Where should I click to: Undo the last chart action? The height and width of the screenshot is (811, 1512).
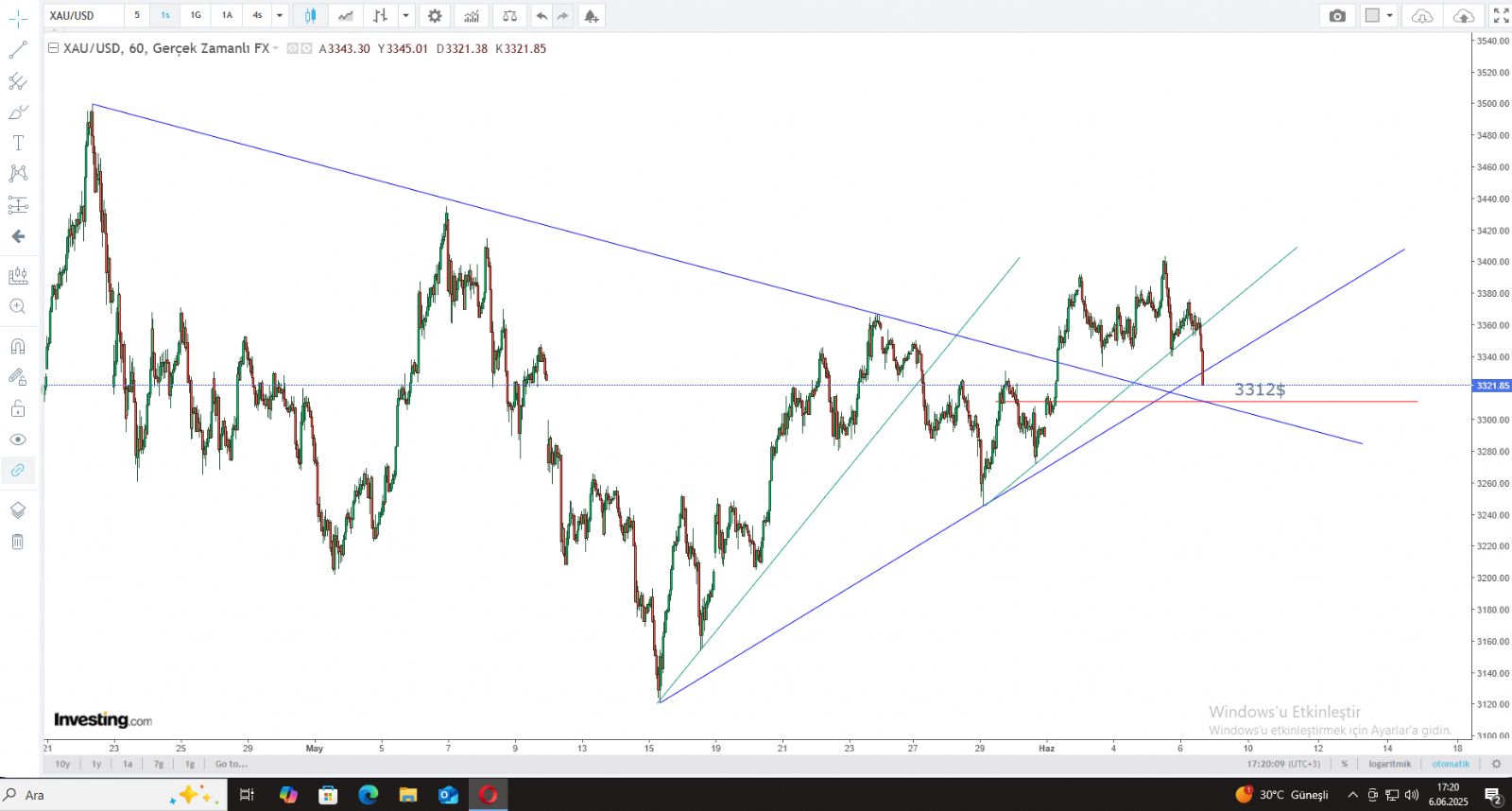pyautogui.click(x=541, y=15)
